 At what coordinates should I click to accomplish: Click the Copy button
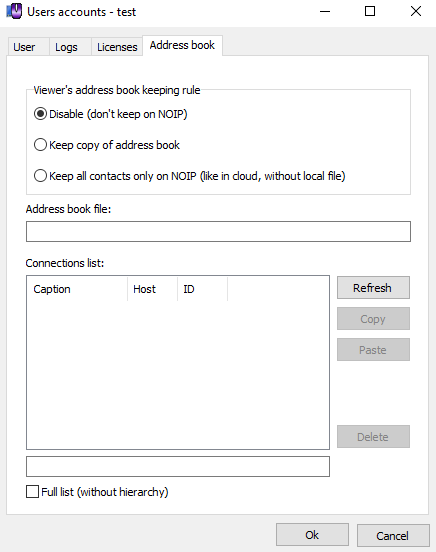(373, 319)
